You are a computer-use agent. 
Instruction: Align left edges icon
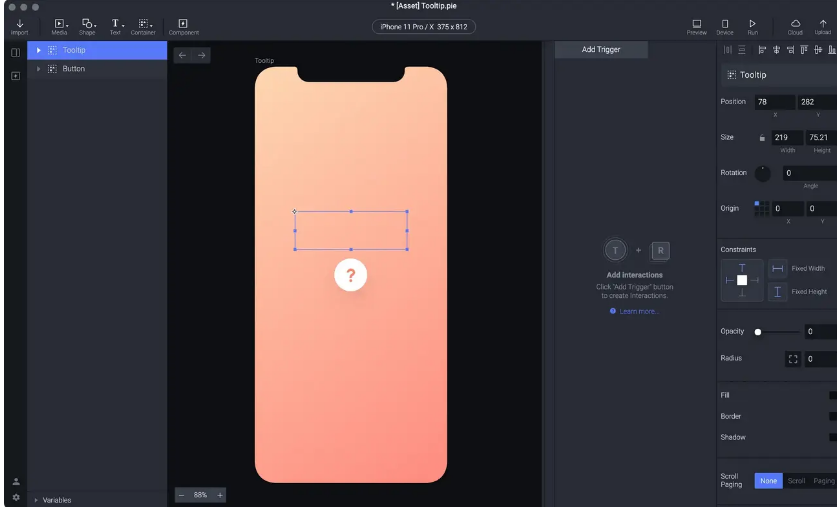tap(762, 50)
